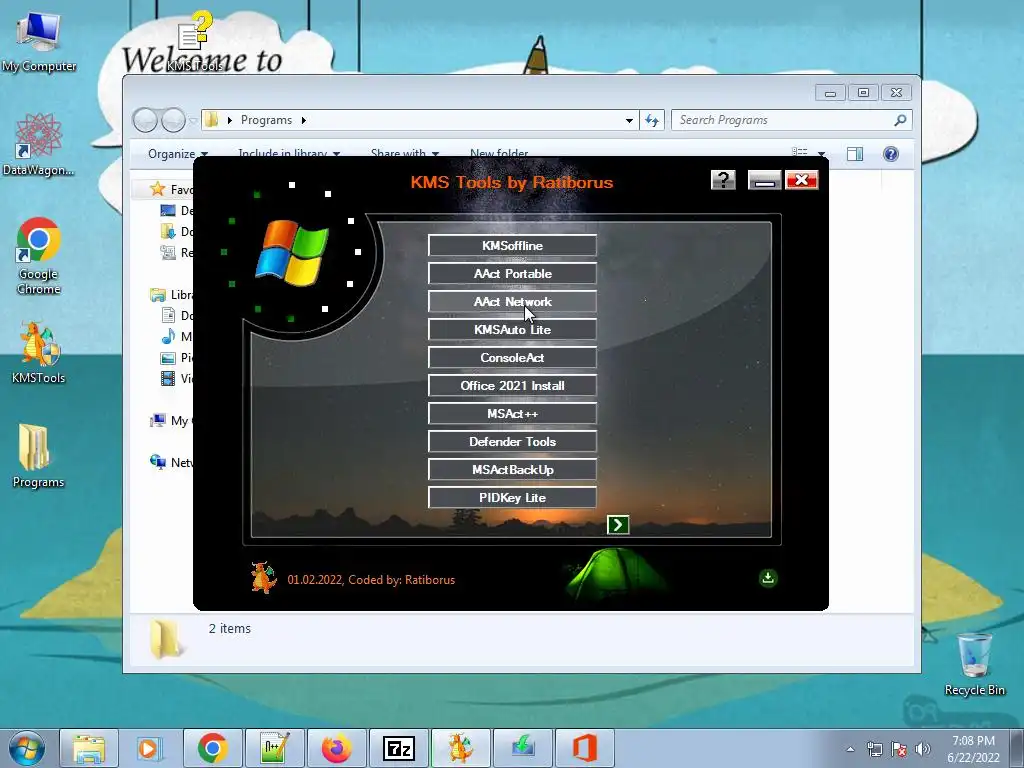The height and width of the screenshot is (768, 1024).
Task: Select DataWagon desktop shortcut
Action: (x=39, y=144)
